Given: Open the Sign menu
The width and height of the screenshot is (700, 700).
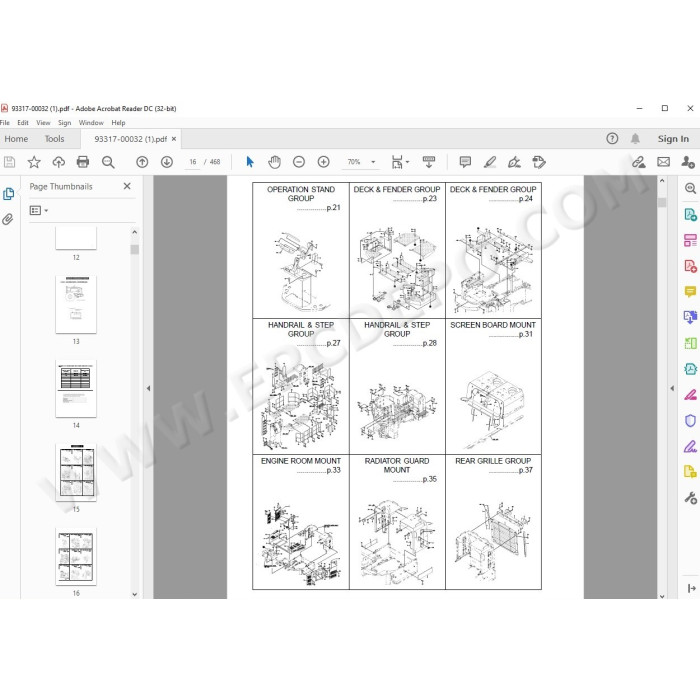Looking at the screenshot, I should coord(64,123).
